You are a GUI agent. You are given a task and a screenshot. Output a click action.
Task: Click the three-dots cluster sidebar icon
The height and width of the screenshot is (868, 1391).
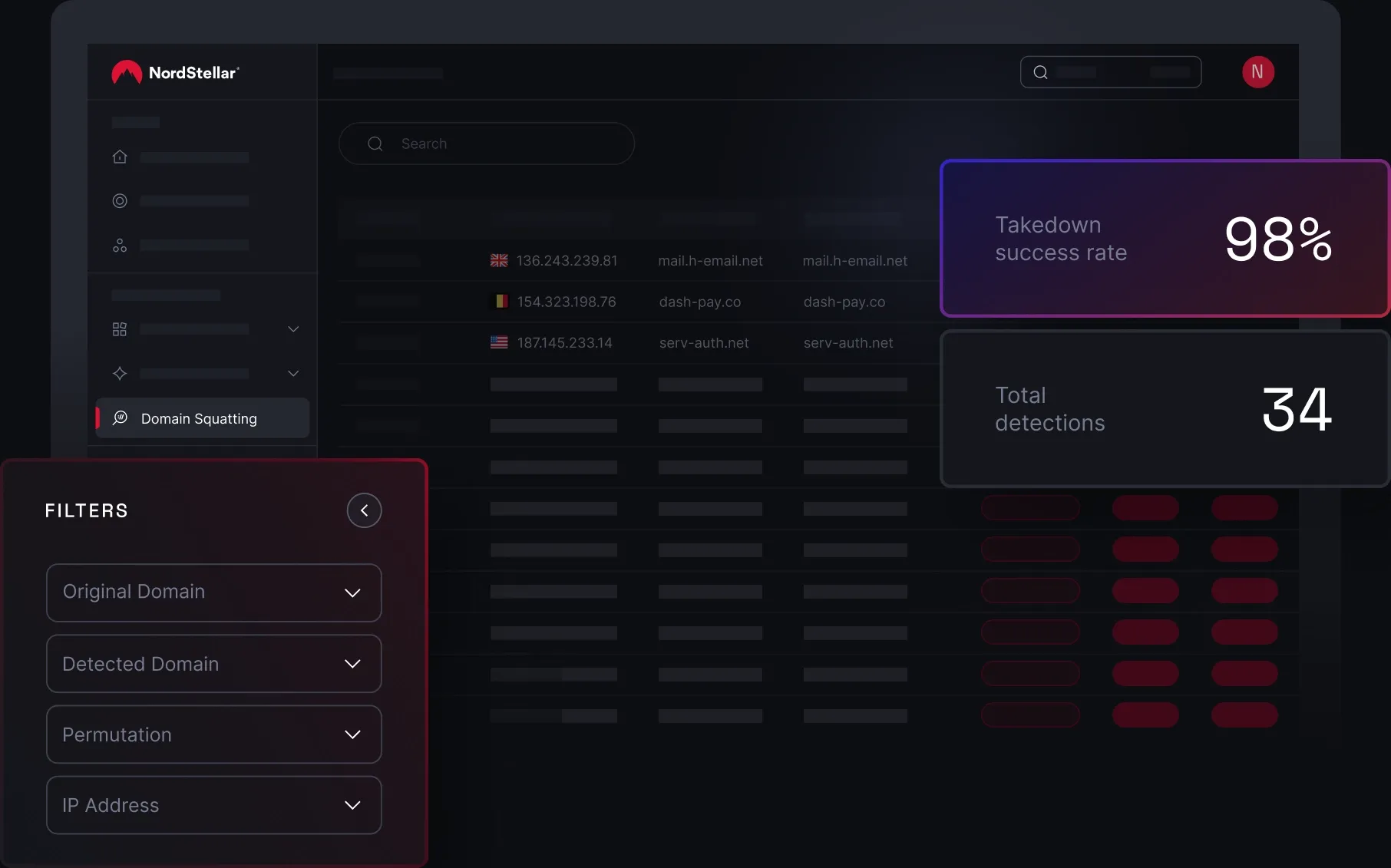[120, 246]
